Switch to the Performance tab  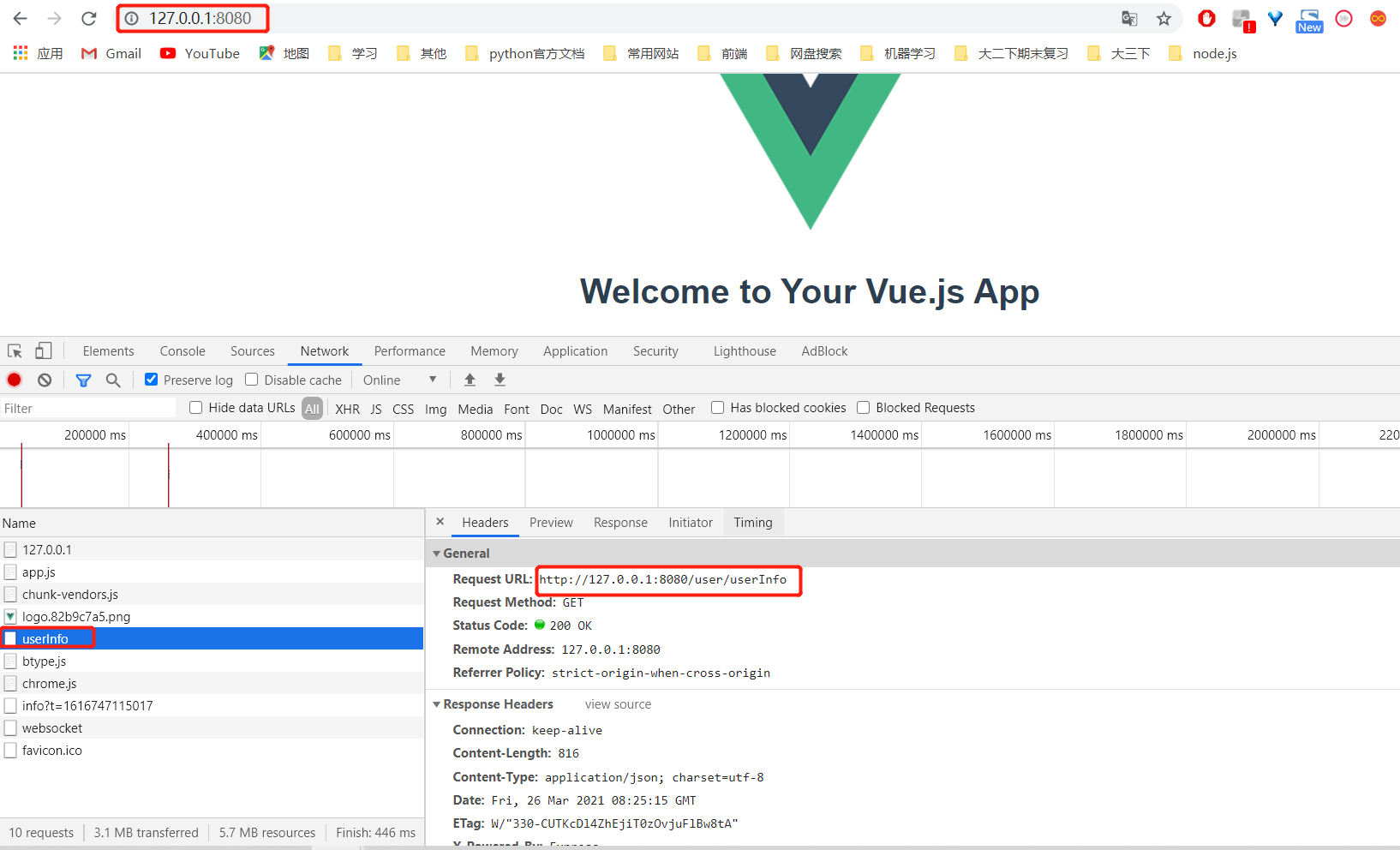click(410, 351)
